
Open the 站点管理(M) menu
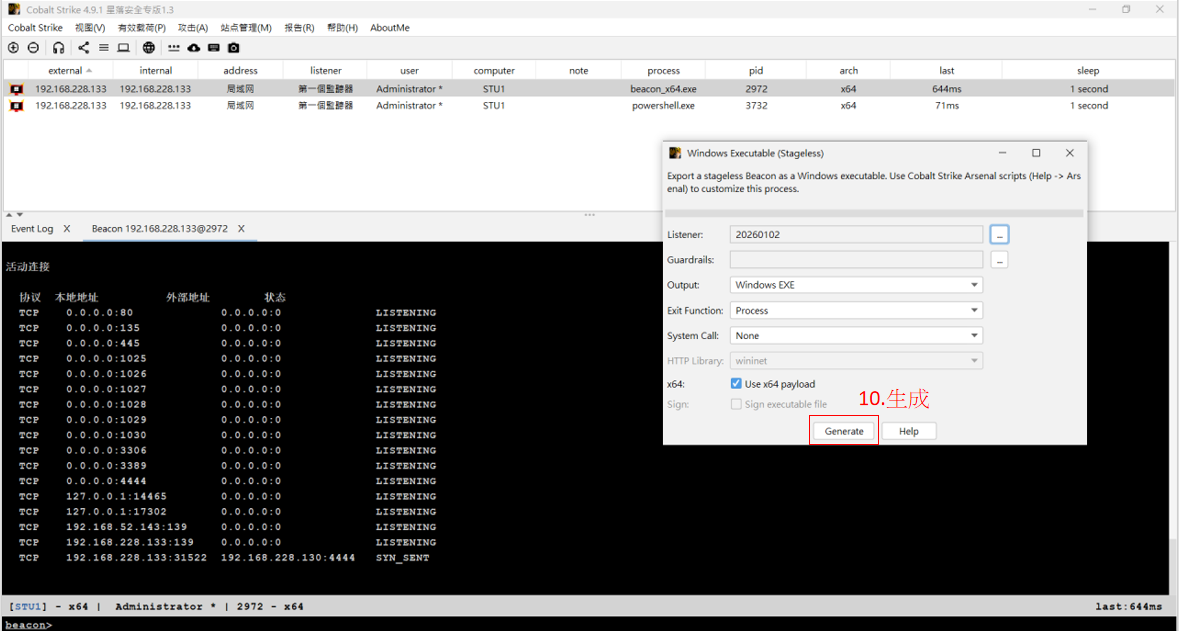pyautogui.click(x=246, y=28)
